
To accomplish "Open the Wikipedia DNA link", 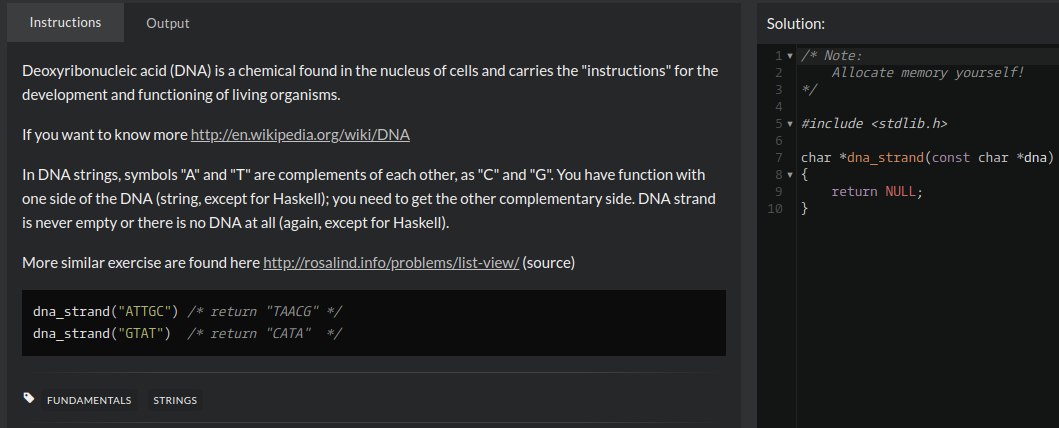I will 300,135.
